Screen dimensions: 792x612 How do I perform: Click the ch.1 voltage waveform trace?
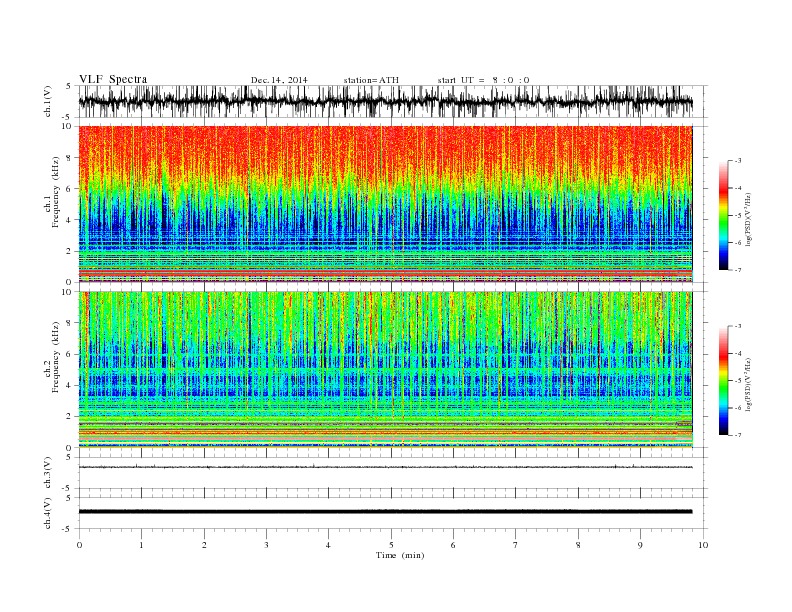click(x=385, y=101)
